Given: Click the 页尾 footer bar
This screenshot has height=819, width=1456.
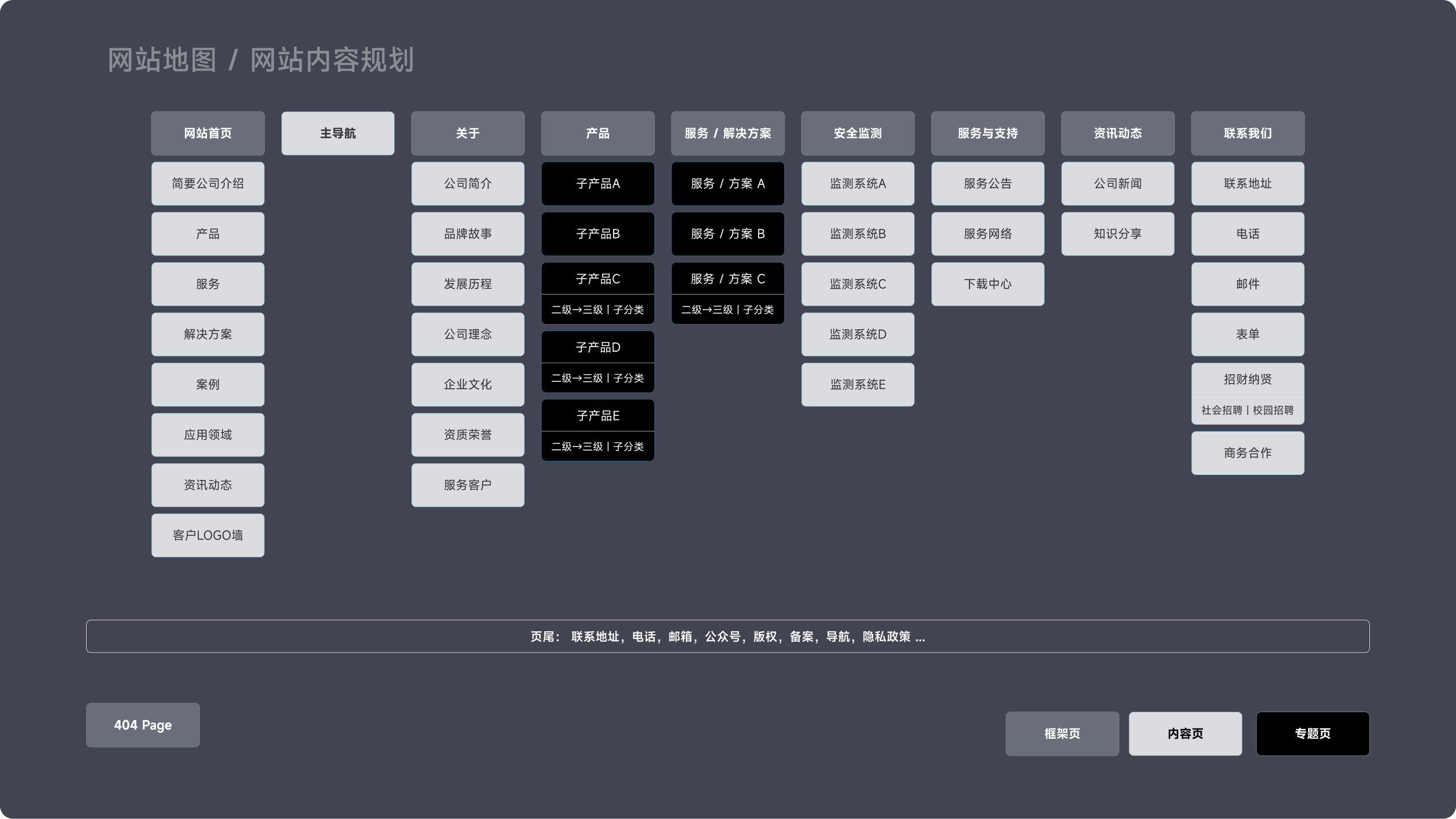Looking at the screenshot, I should tap(727, 636).
